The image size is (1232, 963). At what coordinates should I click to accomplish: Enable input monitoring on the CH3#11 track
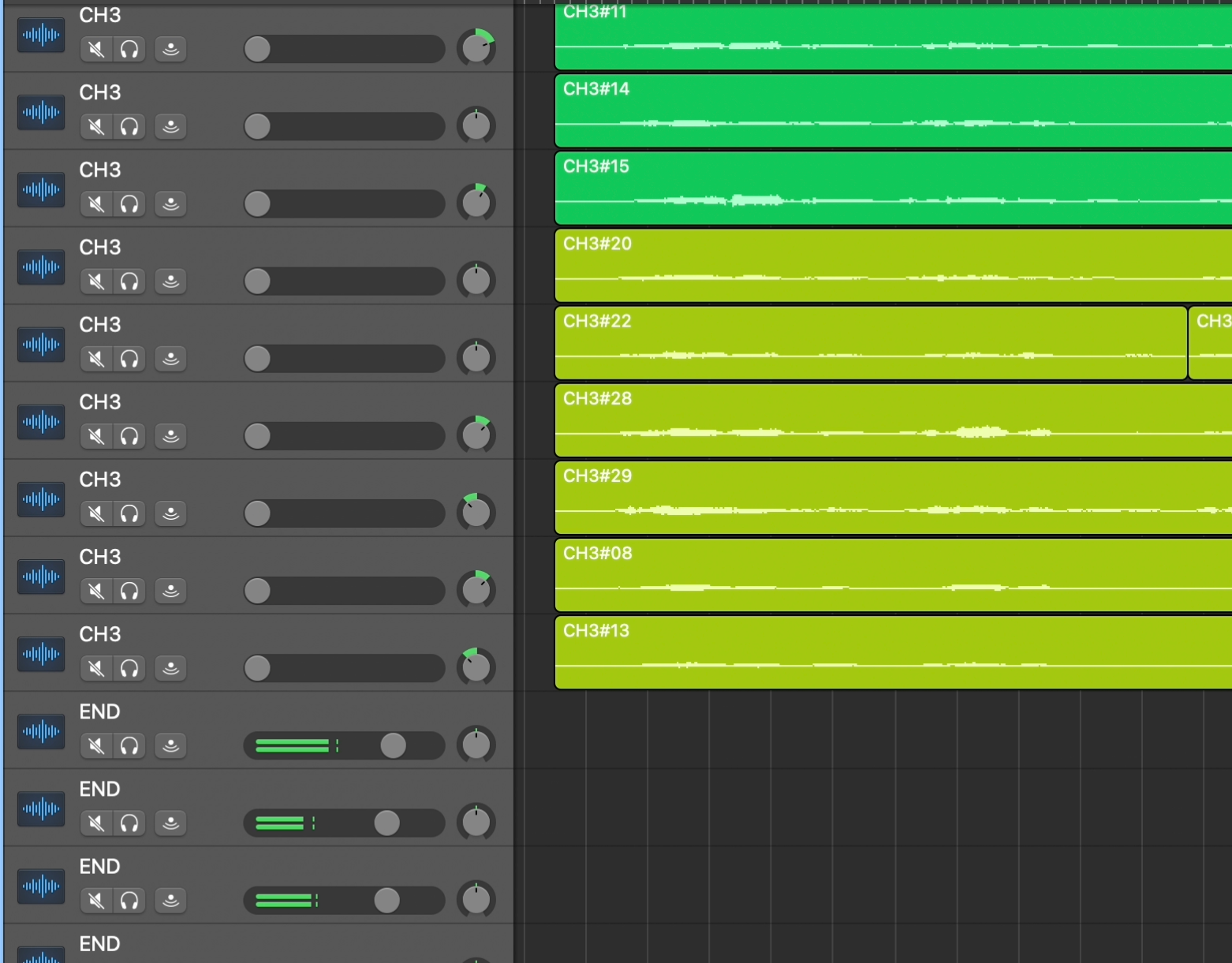click(x=170, y=50)
